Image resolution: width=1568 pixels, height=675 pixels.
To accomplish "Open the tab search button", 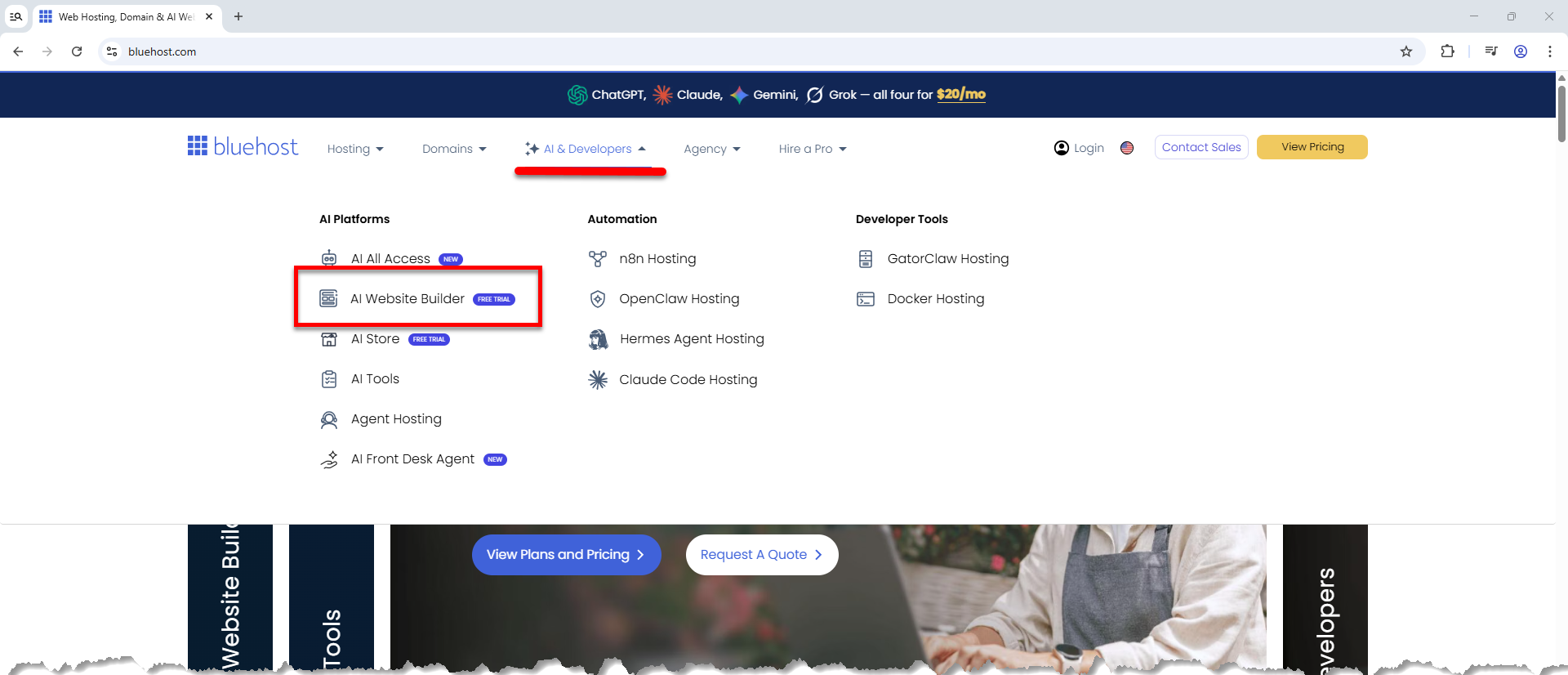I will pos(16,16).
